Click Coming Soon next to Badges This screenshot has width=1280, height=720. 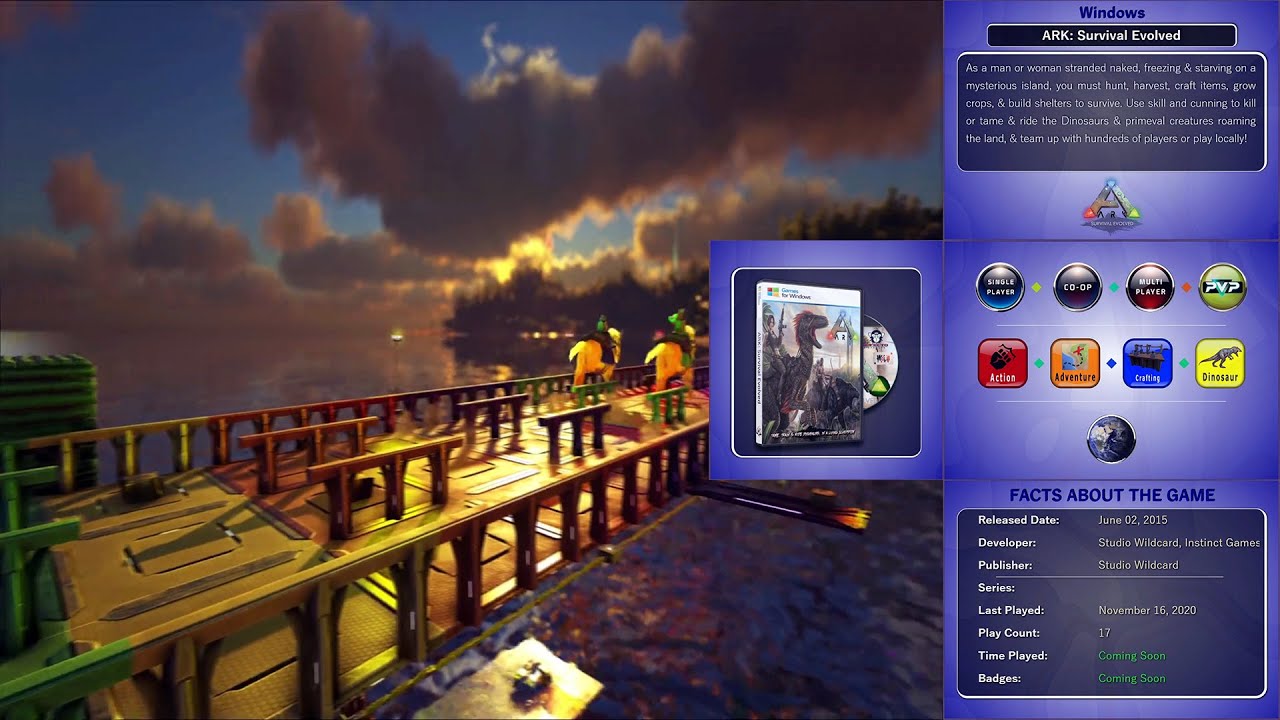[1132, 678]
